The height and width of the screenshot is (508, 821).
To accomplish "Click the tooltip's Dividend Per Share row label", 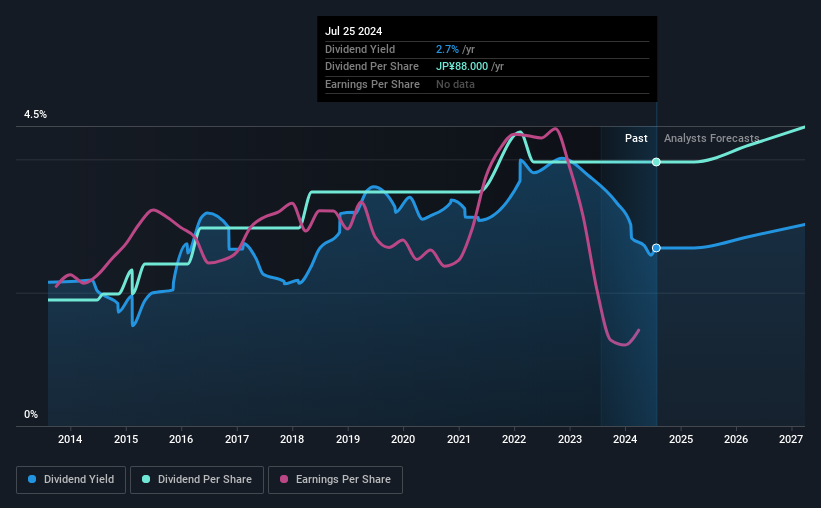I will (x=372, y=67).
